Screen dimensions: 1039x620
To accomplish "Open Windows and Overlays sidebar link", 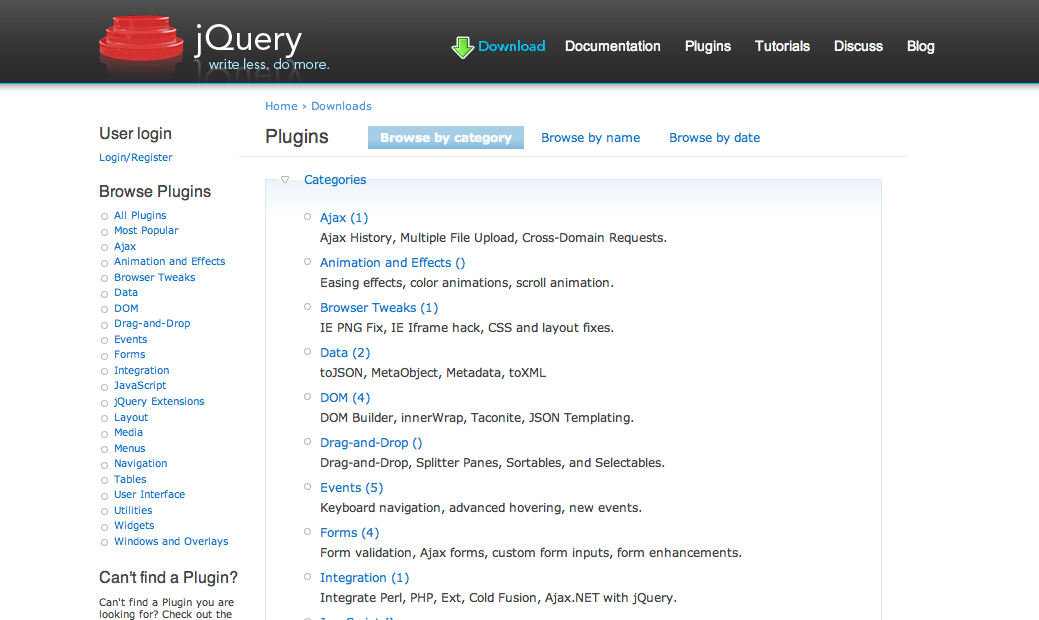I will click(x=171, y=542).
